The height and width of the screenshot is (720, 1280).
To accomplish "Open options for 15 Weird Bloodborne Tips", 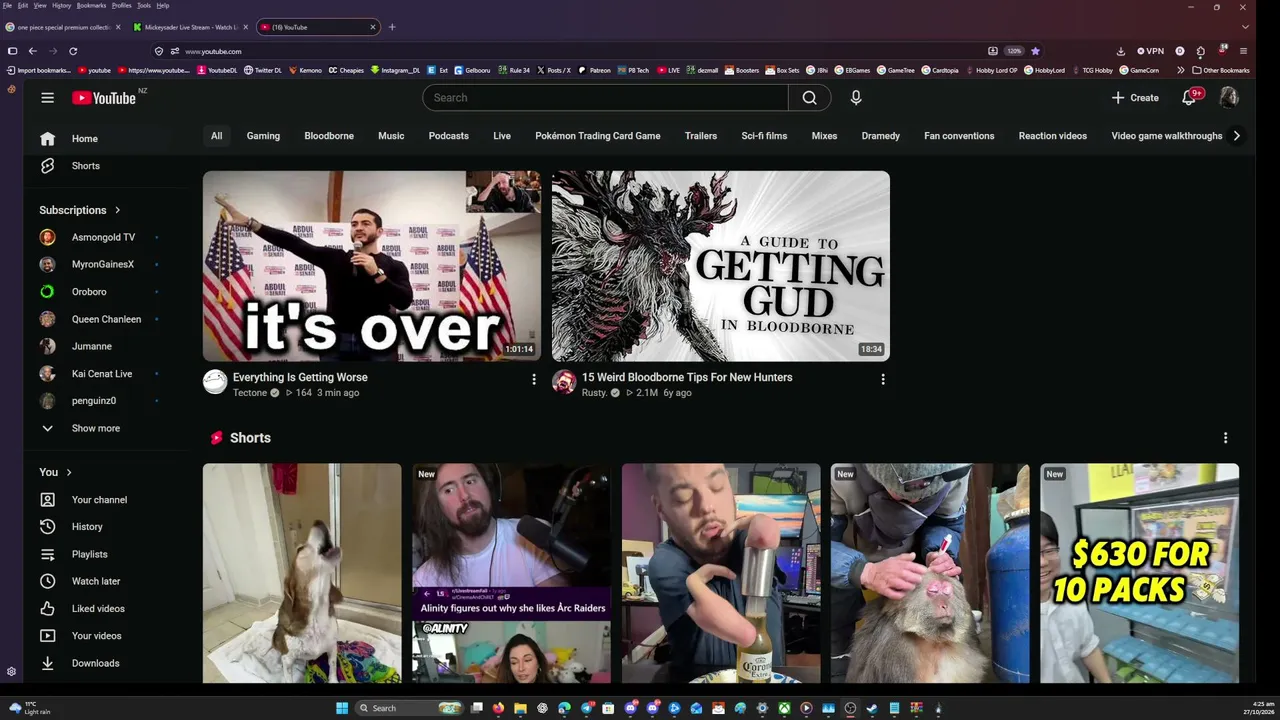I will [882, 379].
